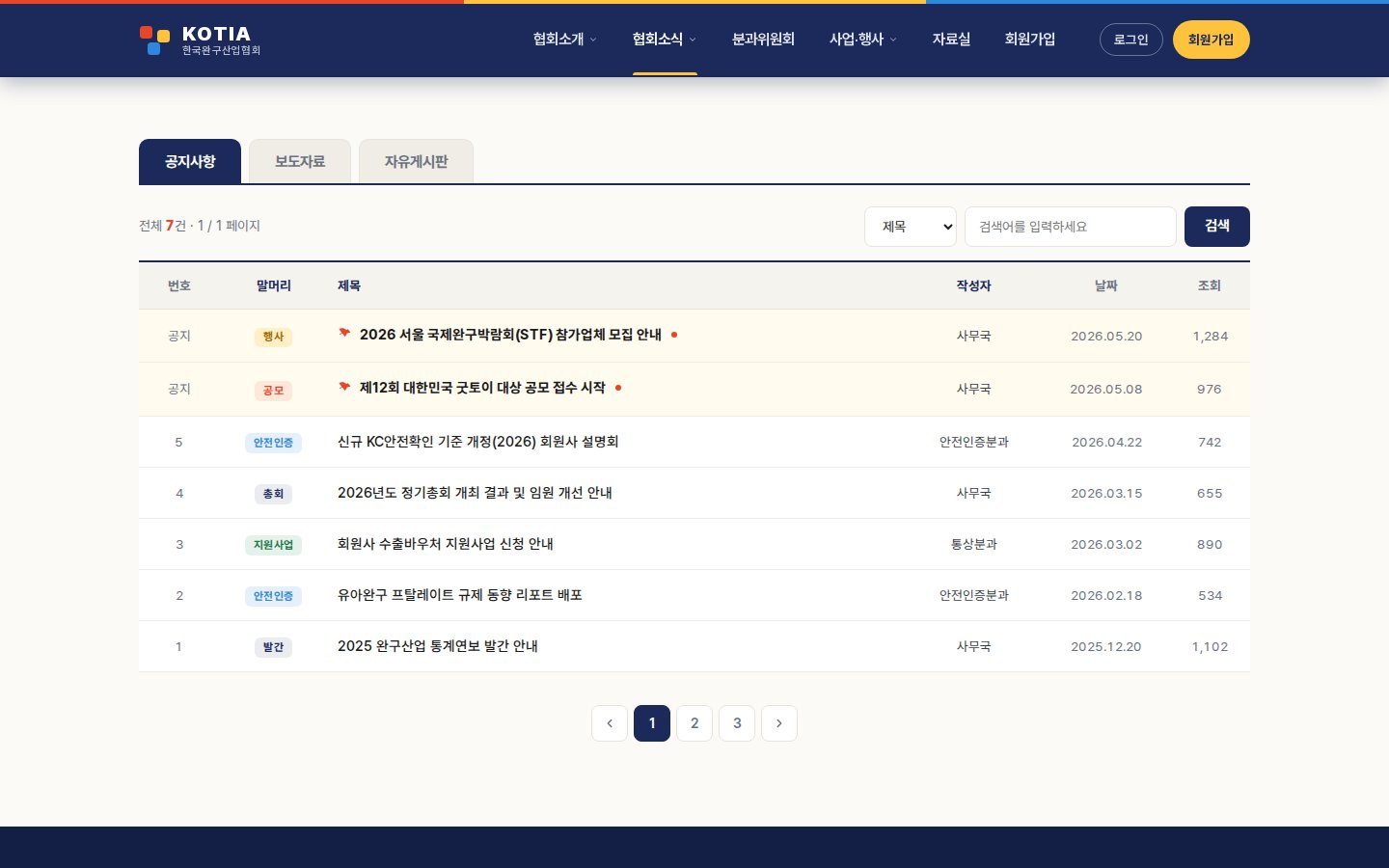1389x868 pixels.
Task: Open 유아완구 프탈레이트 규제 동향 리포트 배포
Action: point(460,595)
